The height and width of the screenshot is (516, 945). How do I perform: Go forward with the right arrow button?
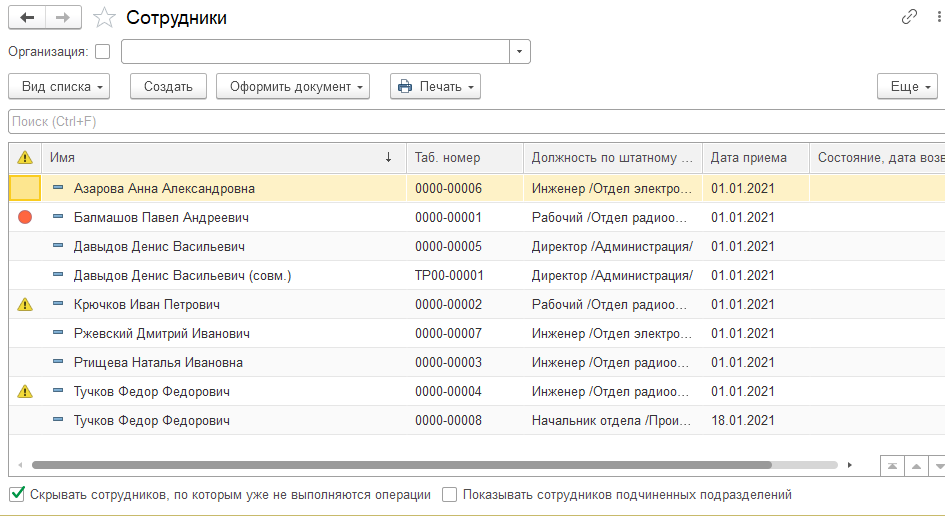click(x=62, y=18)
